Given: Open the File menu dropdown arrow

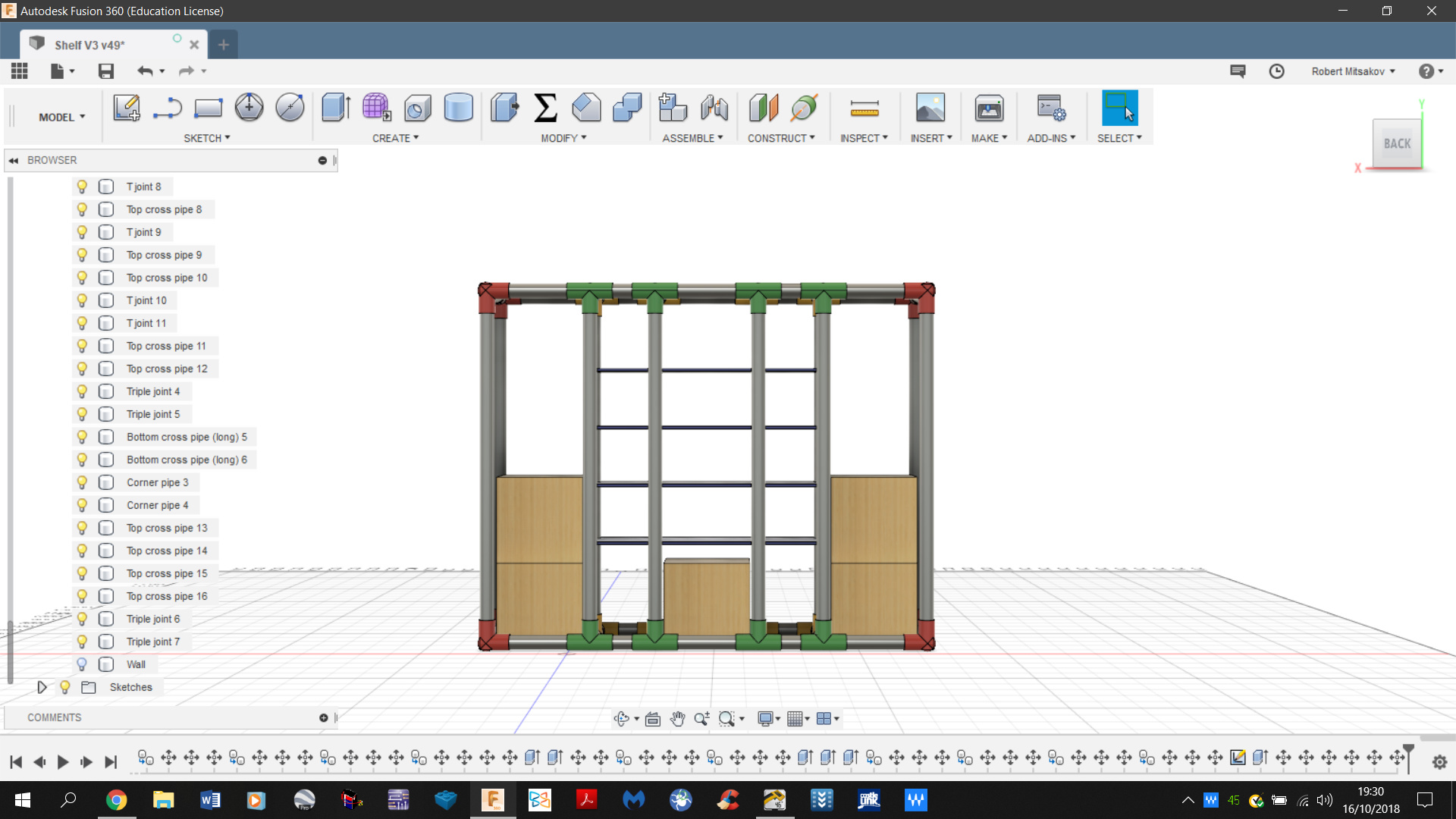Looking at the screenshot, I should coord(72,71).
